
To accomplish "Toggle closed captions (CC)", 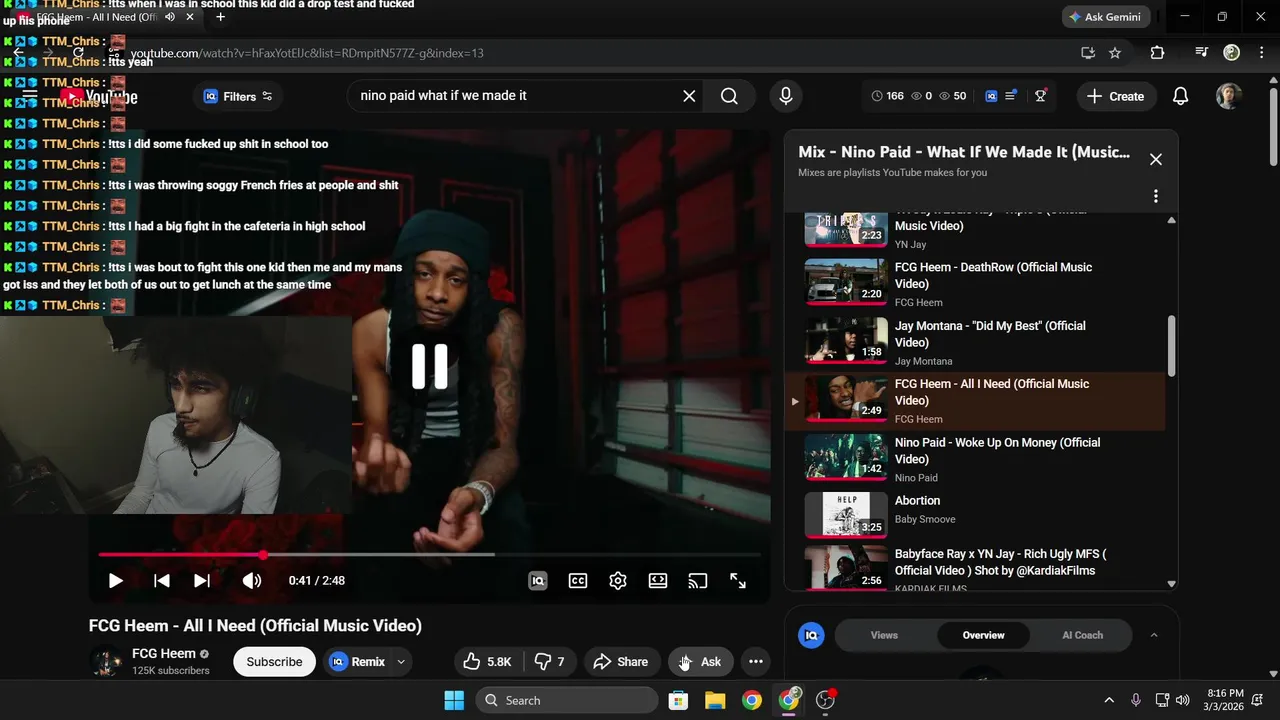I will click(x=578, y=581).
